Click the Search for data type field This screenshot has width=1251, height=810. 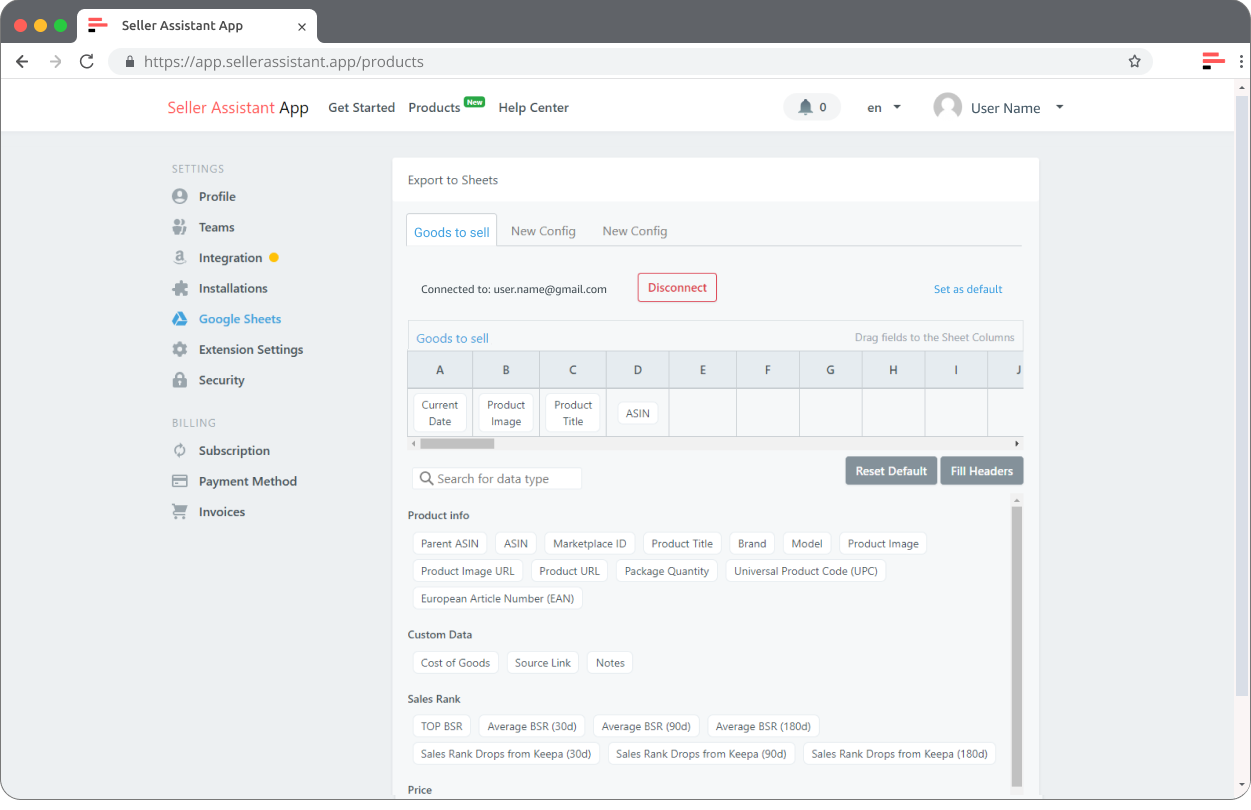496,478
